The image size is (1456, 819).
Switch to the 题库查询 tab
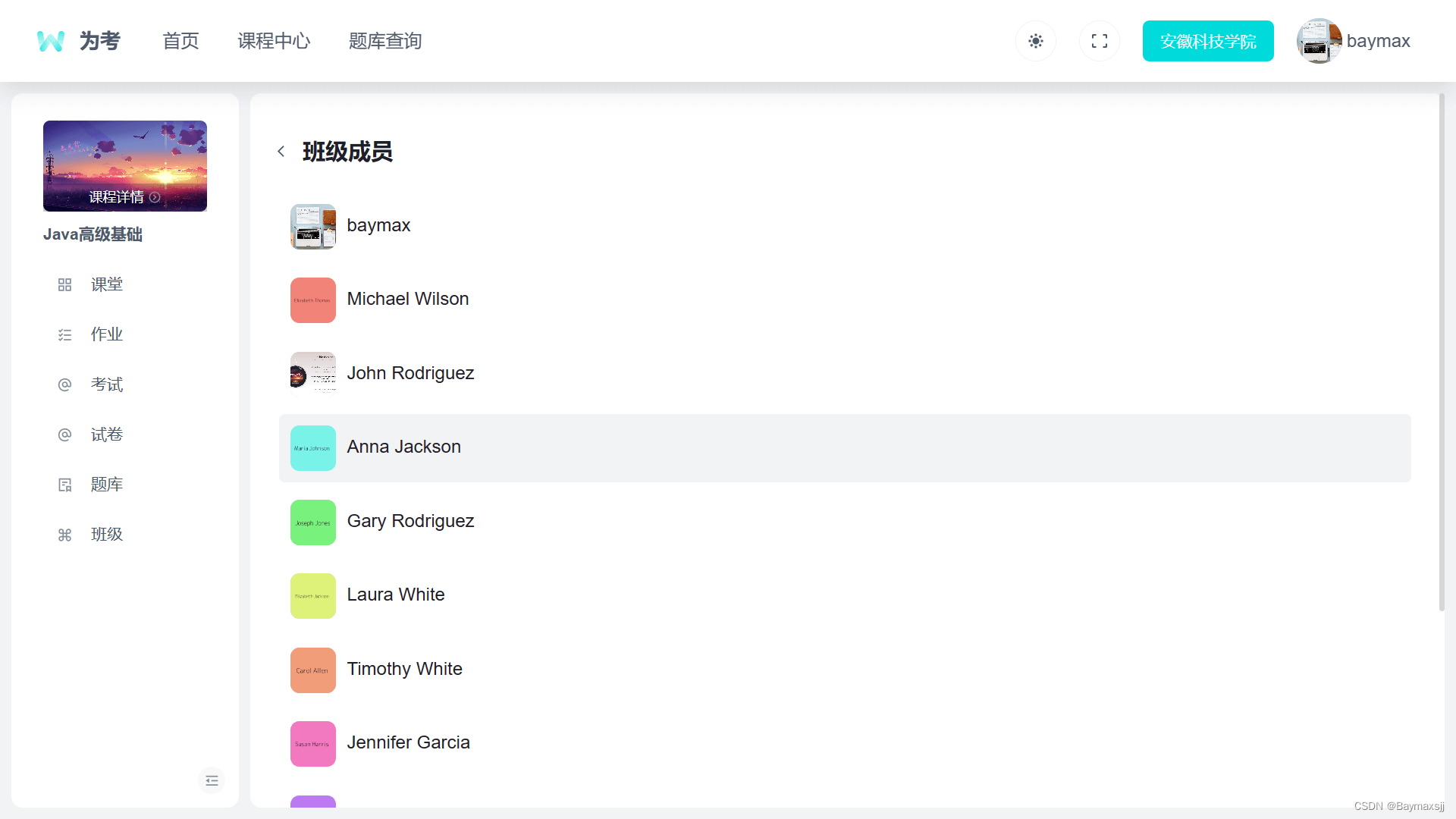pos(385,41)
